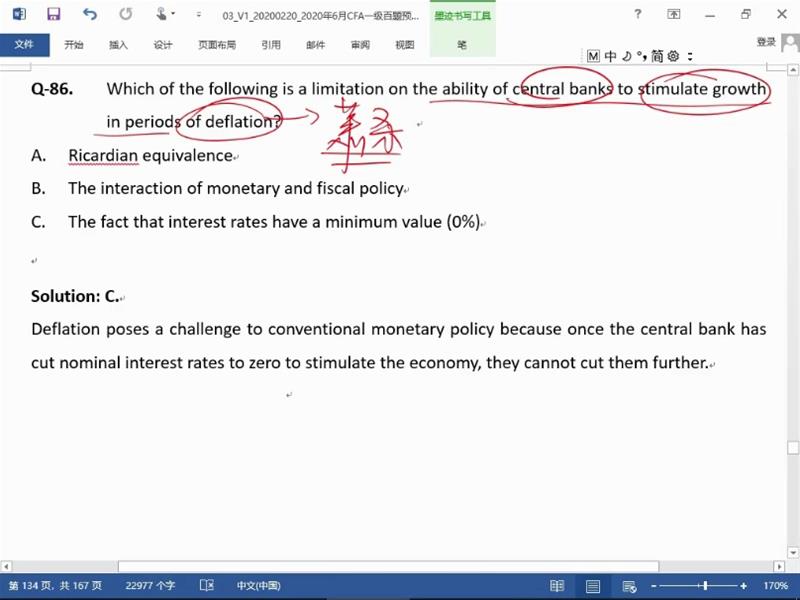The width and height of the screenshot is (800, 600).
Task: Expand the touch/mouse mode arrow
Action: 173,14
